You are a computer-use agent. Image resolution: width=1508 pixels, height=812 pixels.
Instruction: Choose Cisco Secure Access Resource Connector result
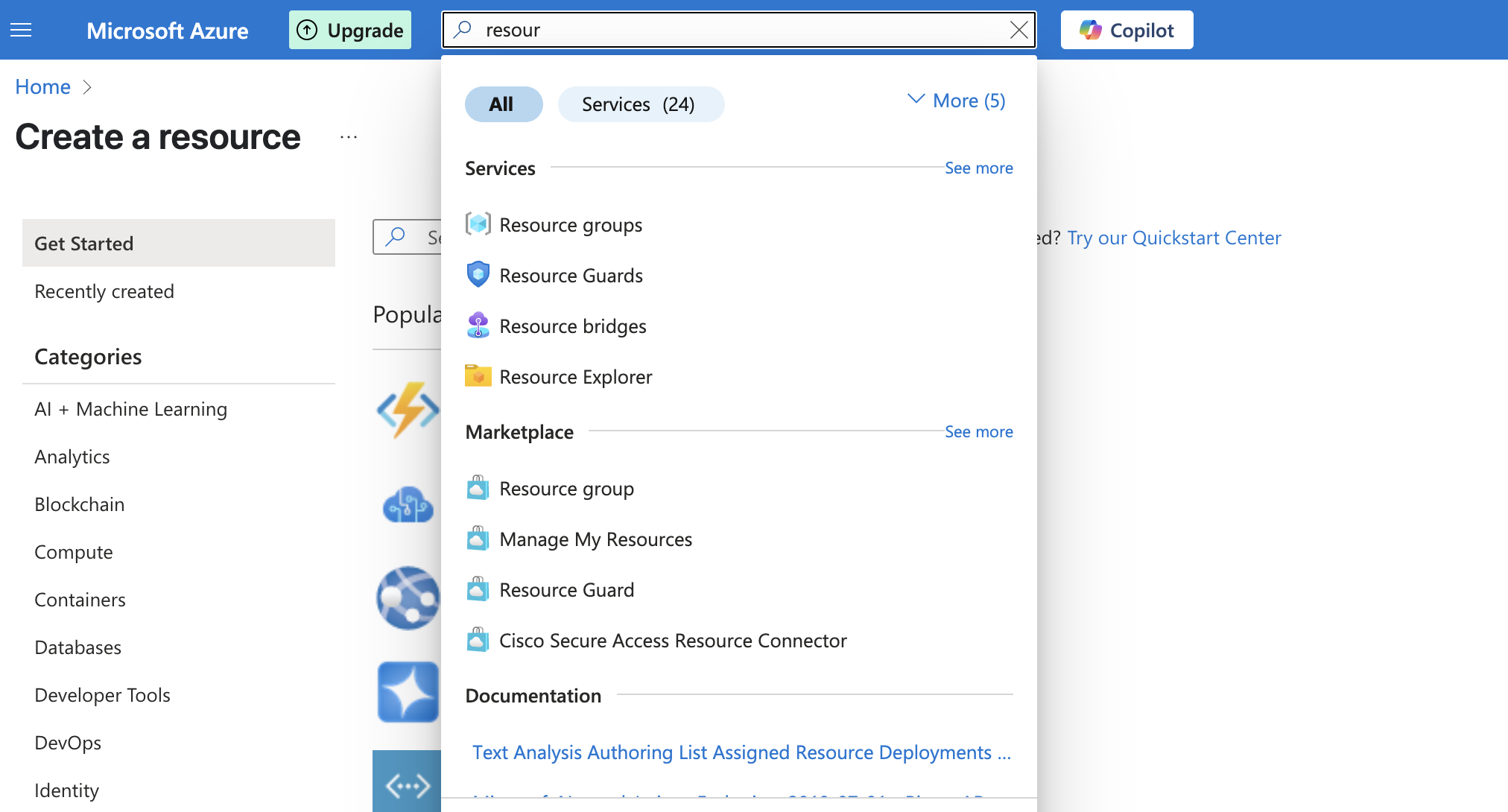tap(673, 641)
